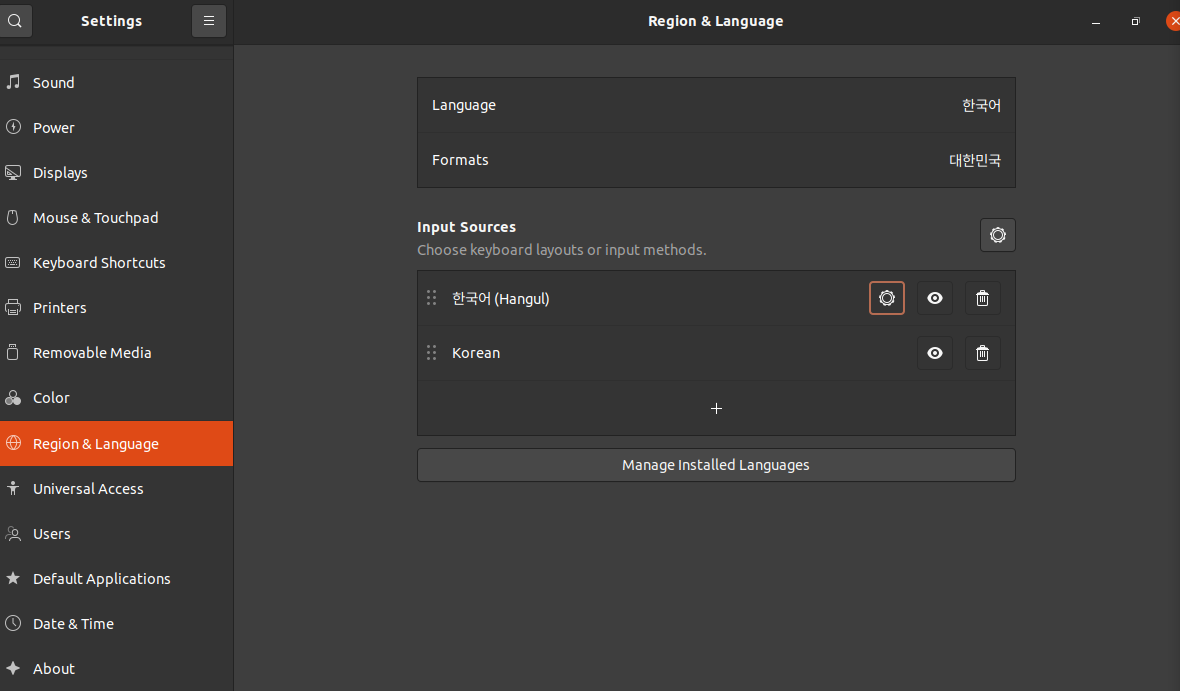
Task: Open the Universal Access panel
Action: [88, 489]
